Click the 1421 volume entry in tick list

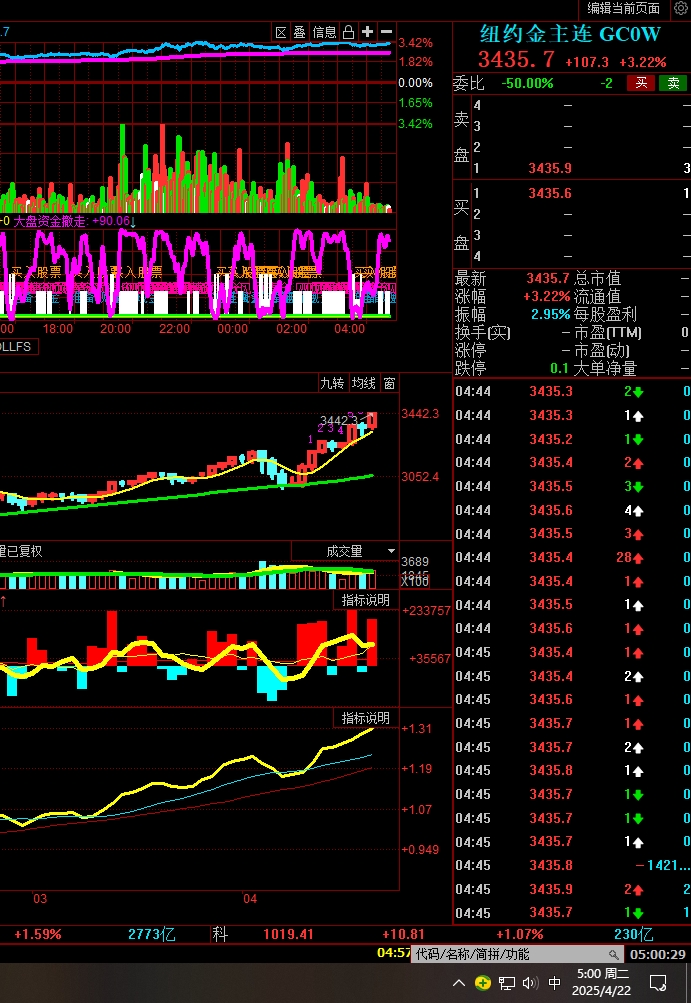click(667, 865)
